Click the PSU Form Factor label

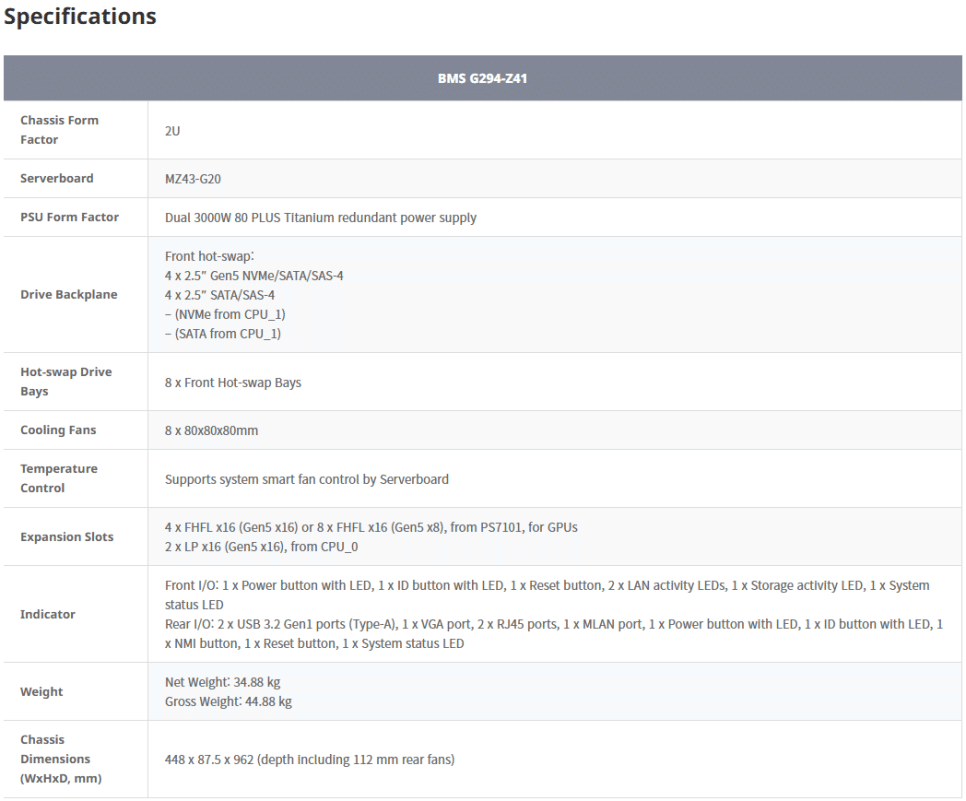click(70, 217)
